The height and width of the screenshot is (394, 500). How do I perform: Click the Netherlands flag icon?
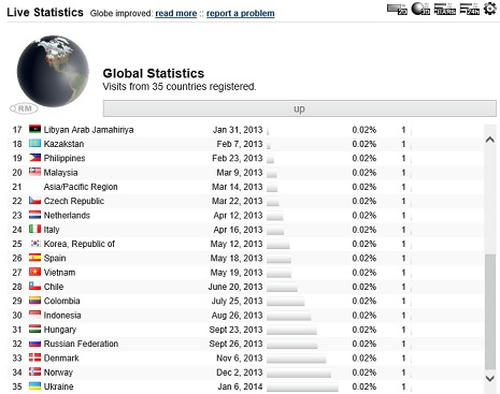(35, 215)
